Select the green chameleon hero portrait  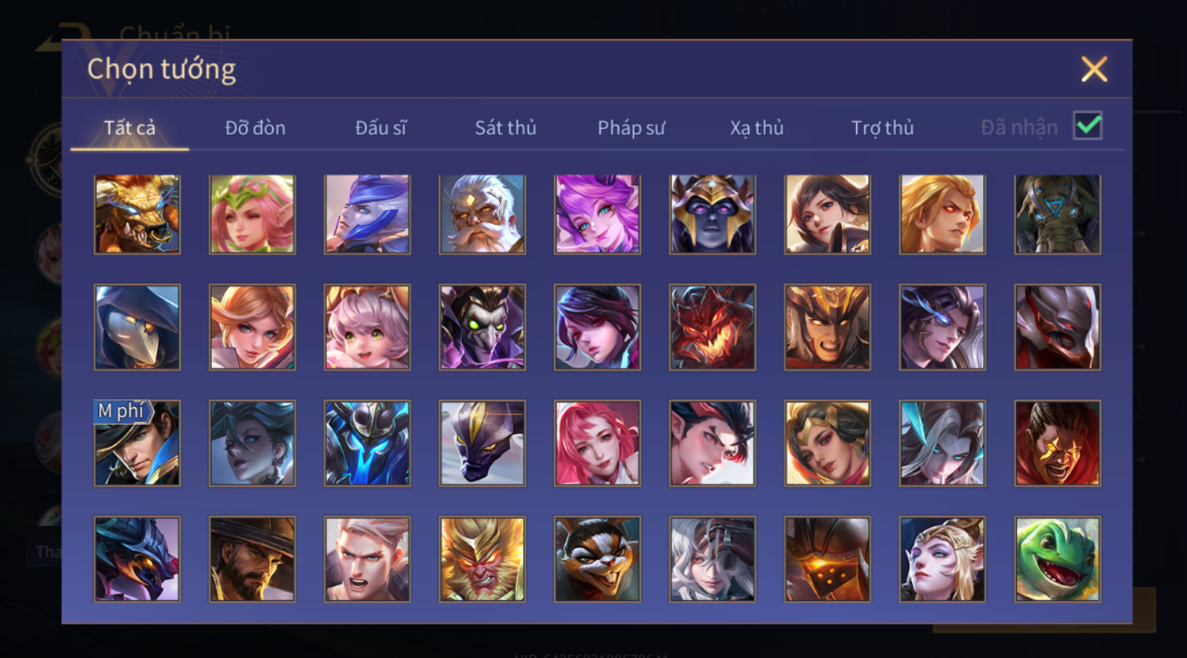coord(1057,559)
